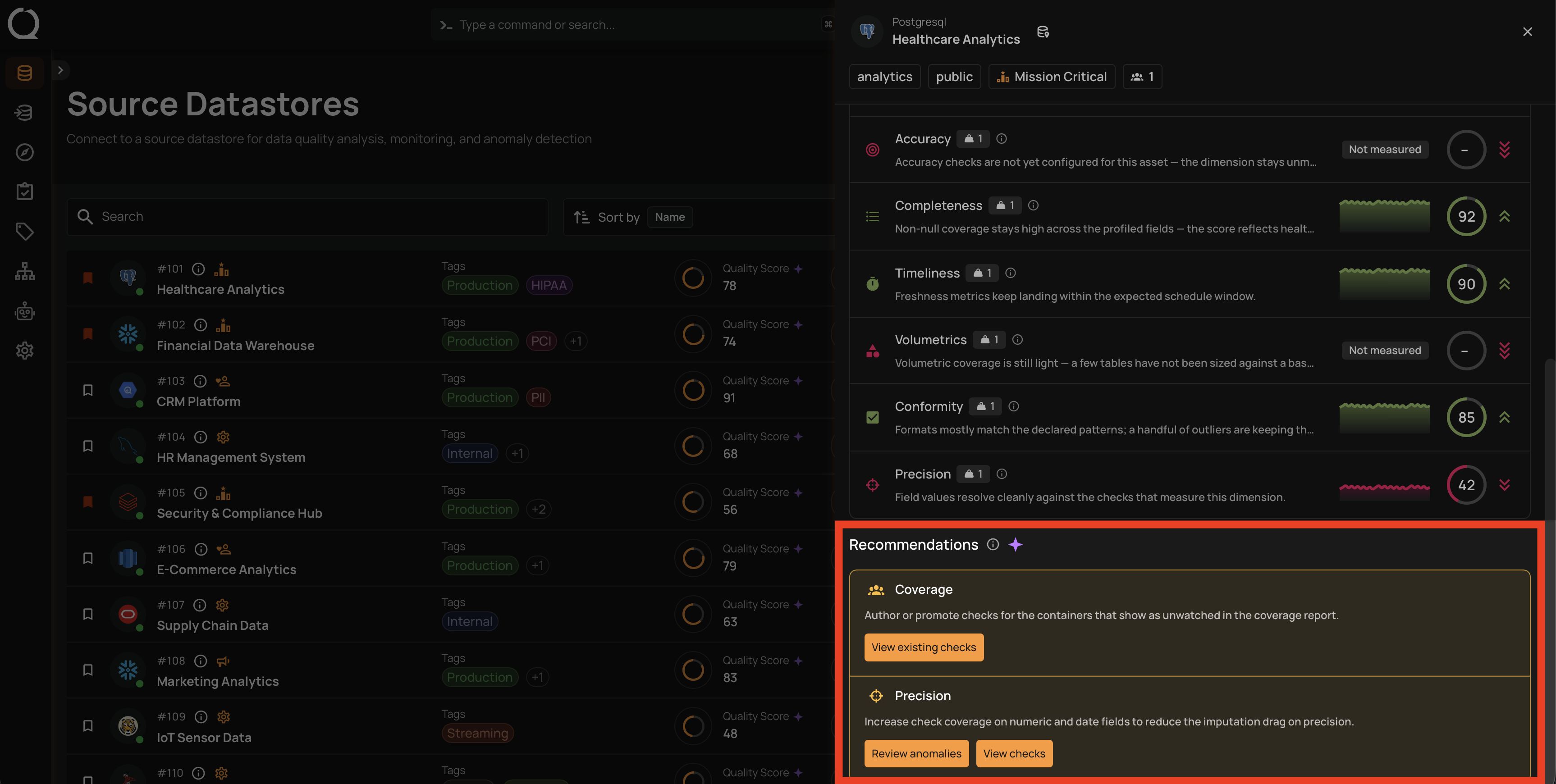Open the Explore compass icon in sidebar
1556x784 pixels.
pyautogui.click(x=25, y=152)
